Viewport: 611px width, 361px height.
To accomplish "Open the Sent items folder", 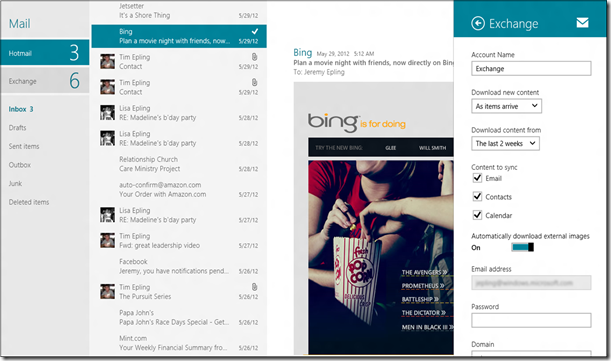I will tap(24, 146).
